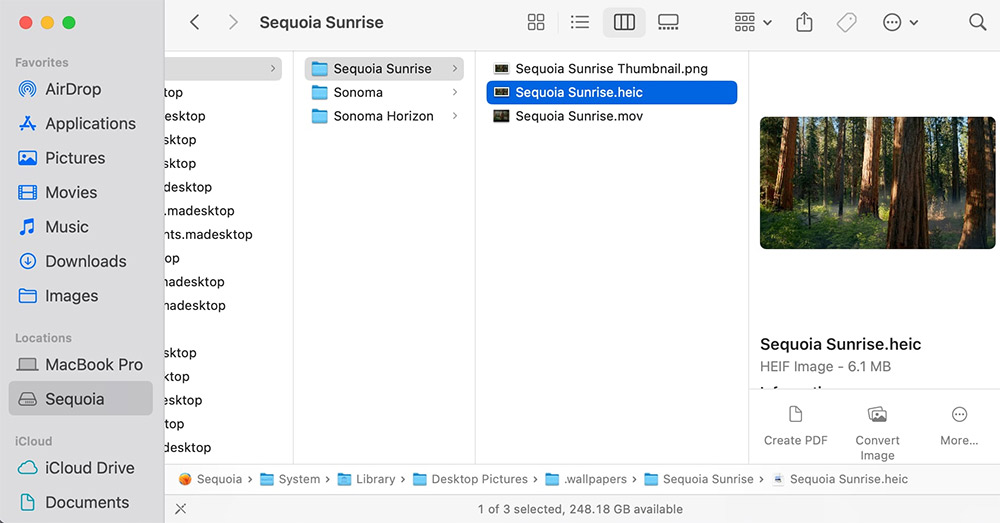Click the X icon in status bar
1000x523 pixels.
point(181,509)
